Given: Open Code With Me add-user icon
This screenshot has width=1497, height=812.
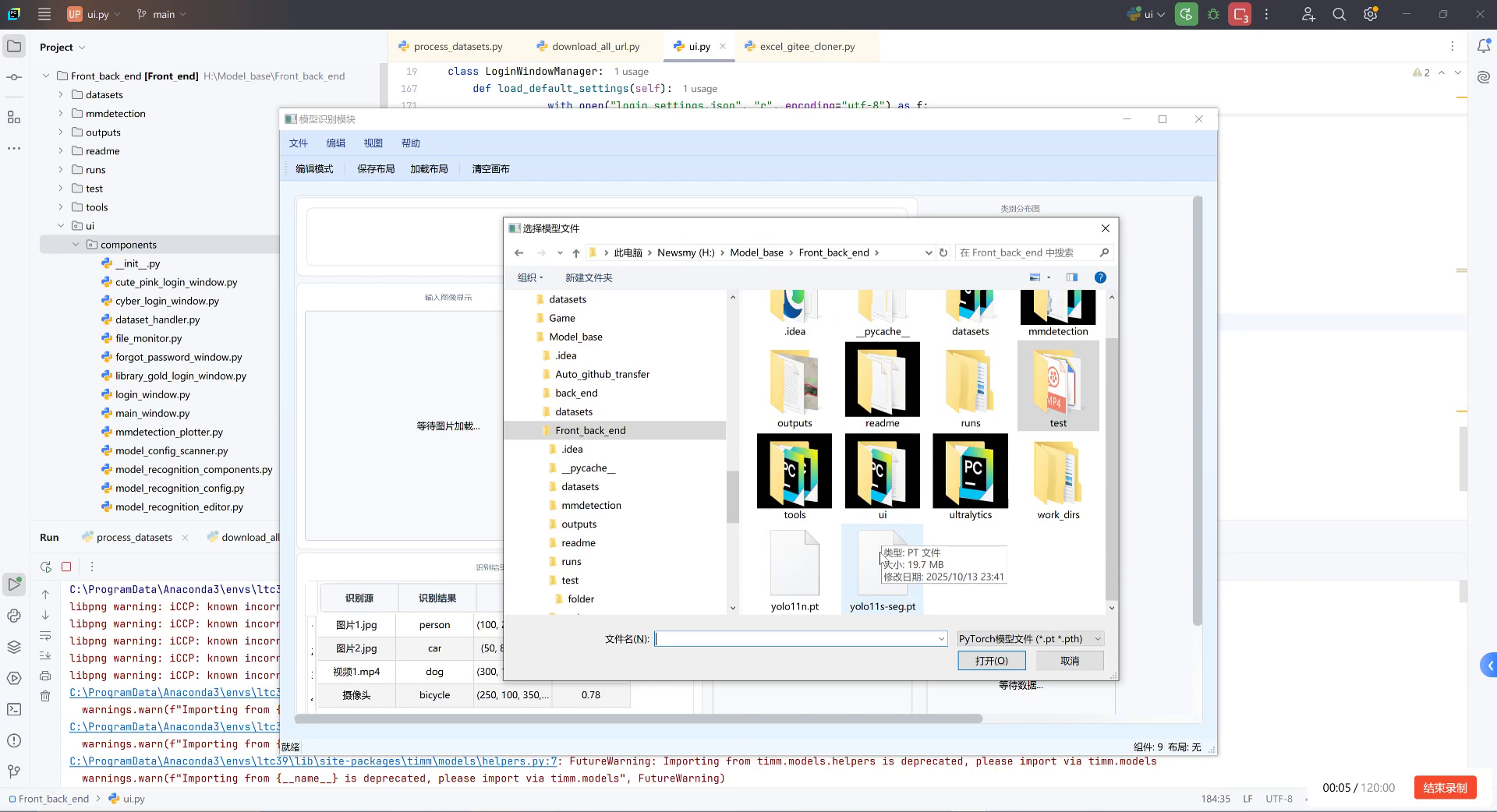Looking at the screenshot, I should click(x=1308, y=14).
